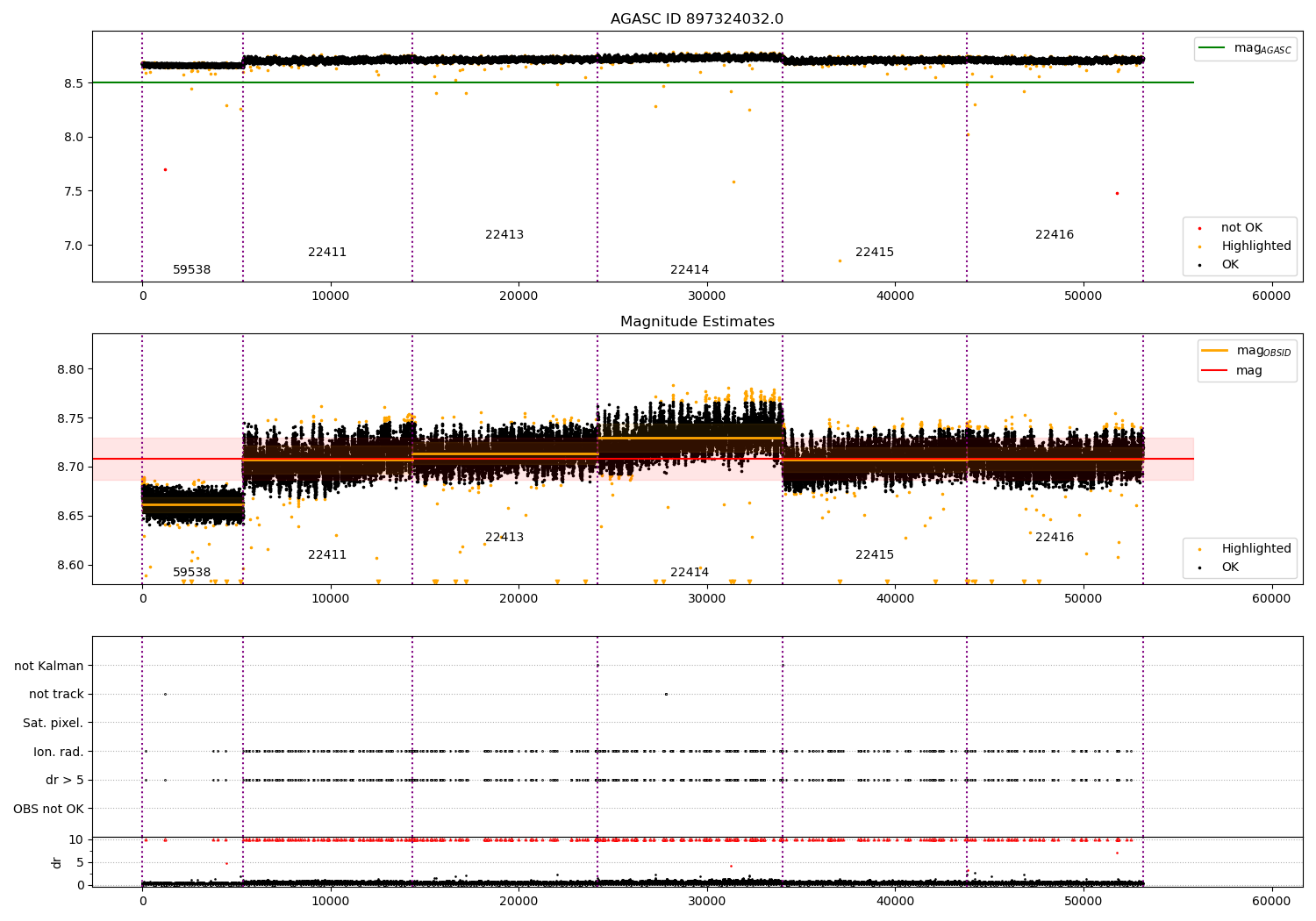
Task: Click x-axis tick 20000 under the bottom panel
Action: 519,900
